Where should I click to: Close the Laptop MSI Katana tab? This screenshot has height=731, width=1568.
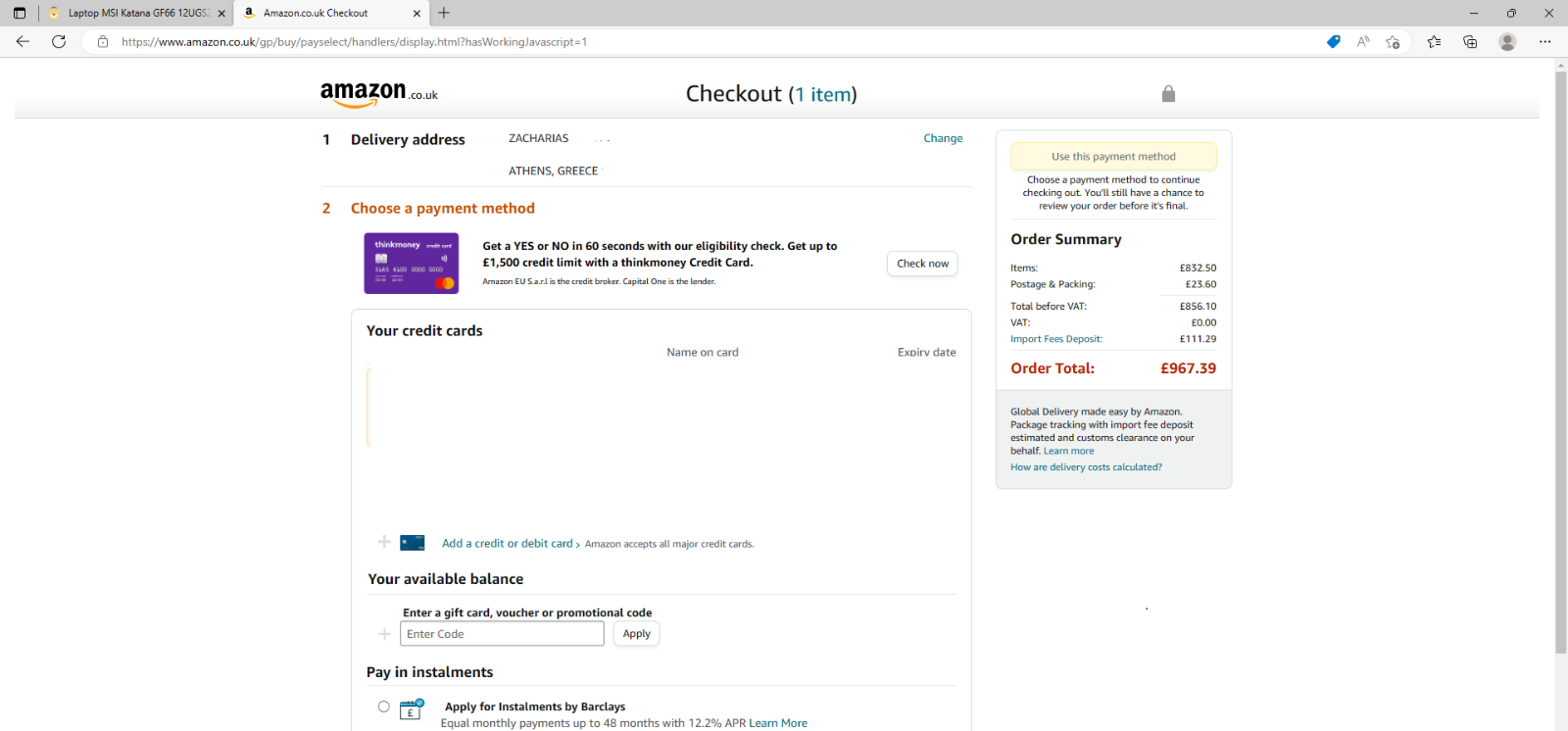pyautogui.click(x=221, y=13)
